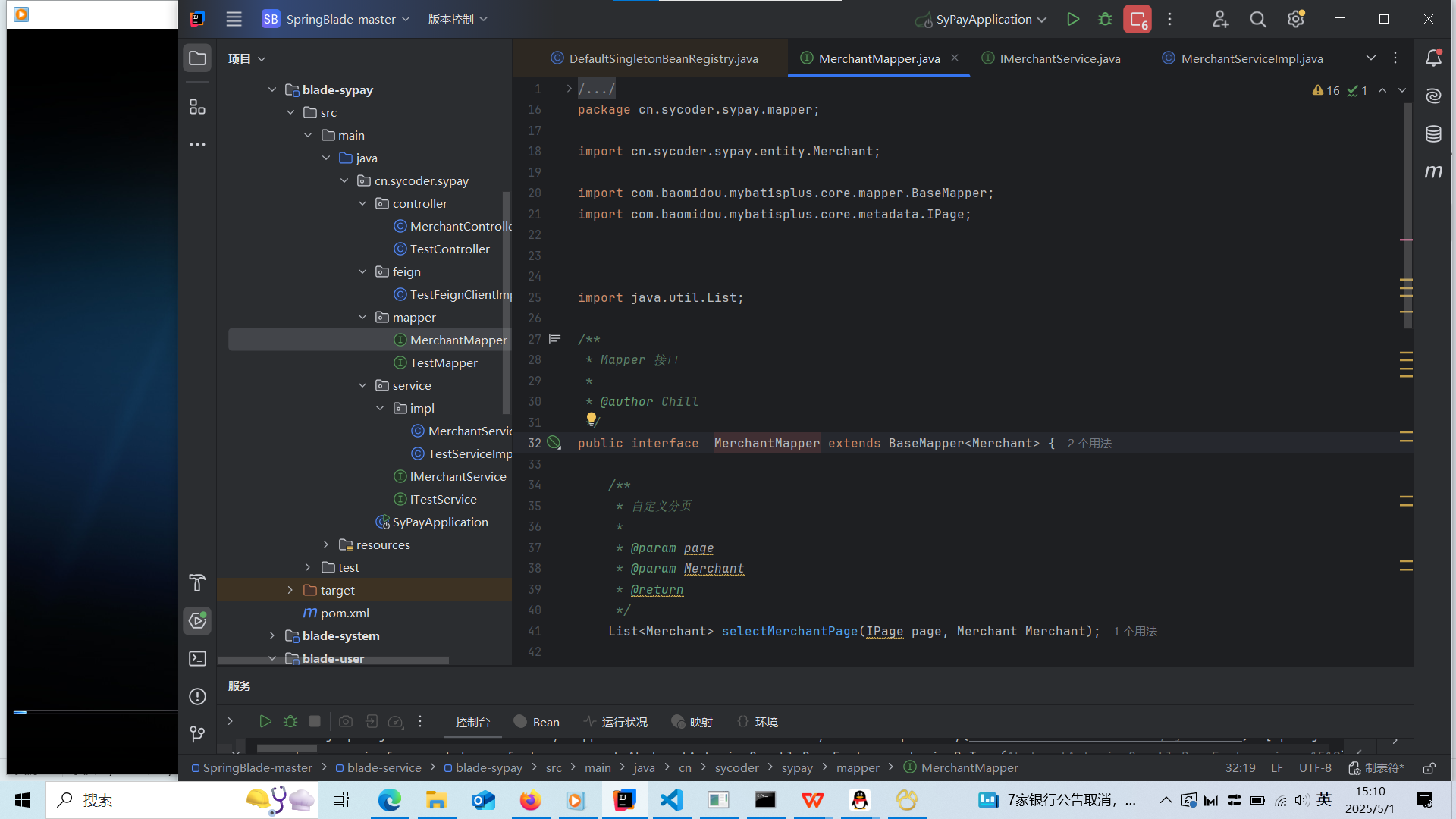Stop the service with the square button
The image size is (1456, 819).
[x=315, y=722]
